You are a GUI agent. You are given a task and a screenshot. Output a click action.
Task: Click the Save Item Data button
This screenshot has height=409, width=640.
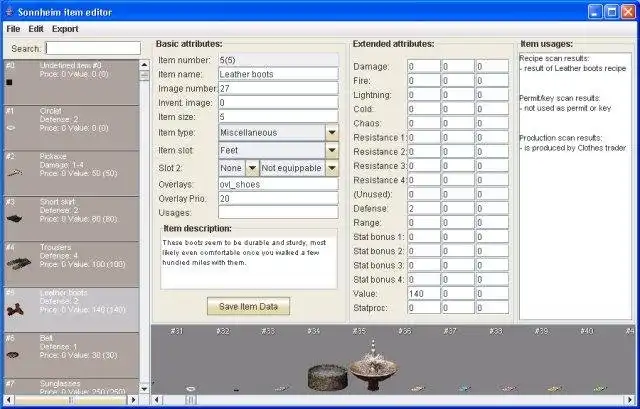(248, 306)
